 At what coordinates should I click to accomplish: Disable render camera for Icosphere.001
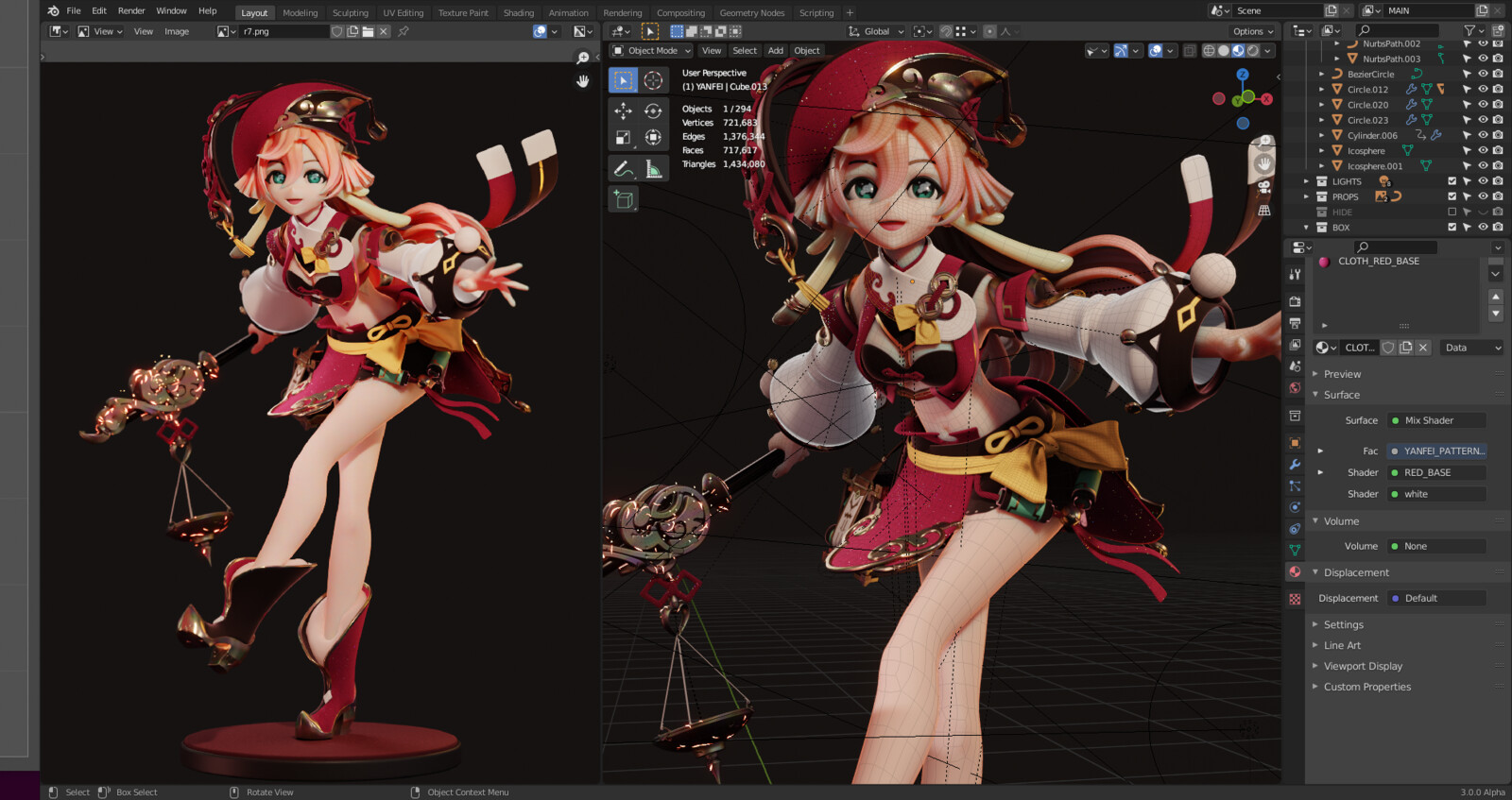[1498, 165]
